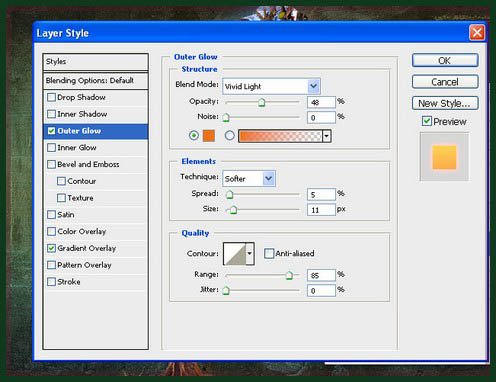Click the Noise slider handle
Image resolution: width=496 pixels, height=382 pixels.
(x=226, y=117)
